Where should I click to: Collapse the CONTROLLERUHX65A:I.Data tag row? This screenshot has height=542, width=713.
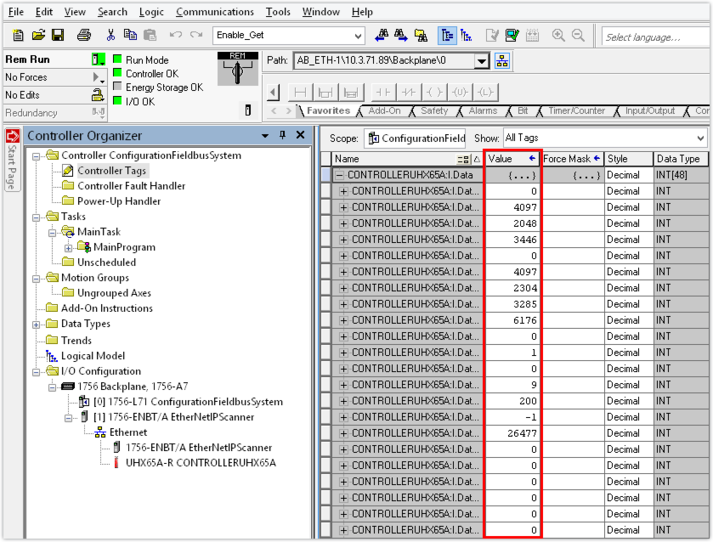coord(340,175)
